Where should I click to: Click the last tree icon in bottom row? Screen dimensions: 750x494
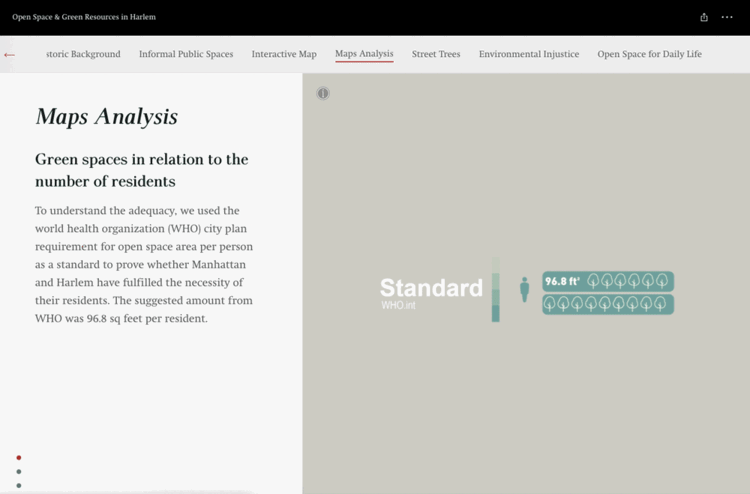(660, 304)
